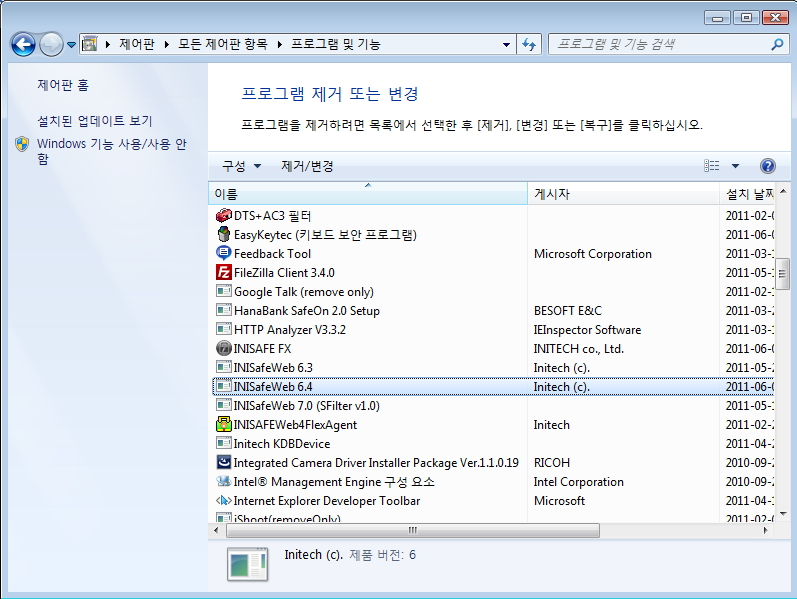Click the Google Talk program icon
This screenshot has width=797, height=599.
pos(223,291)
